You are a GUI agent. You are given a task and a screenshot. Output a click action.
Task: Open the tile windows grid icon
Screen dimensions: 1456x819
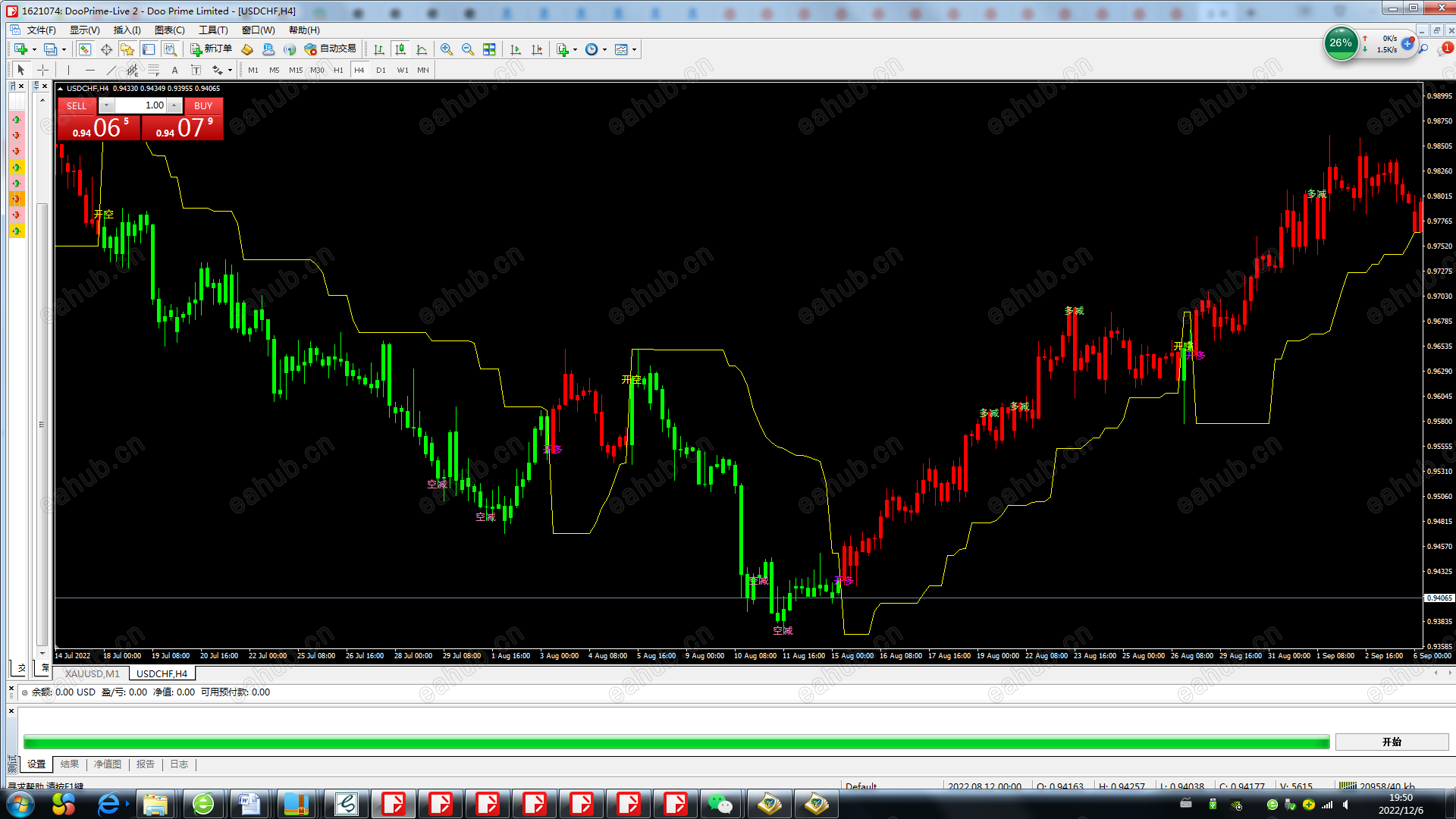(489, 49)
